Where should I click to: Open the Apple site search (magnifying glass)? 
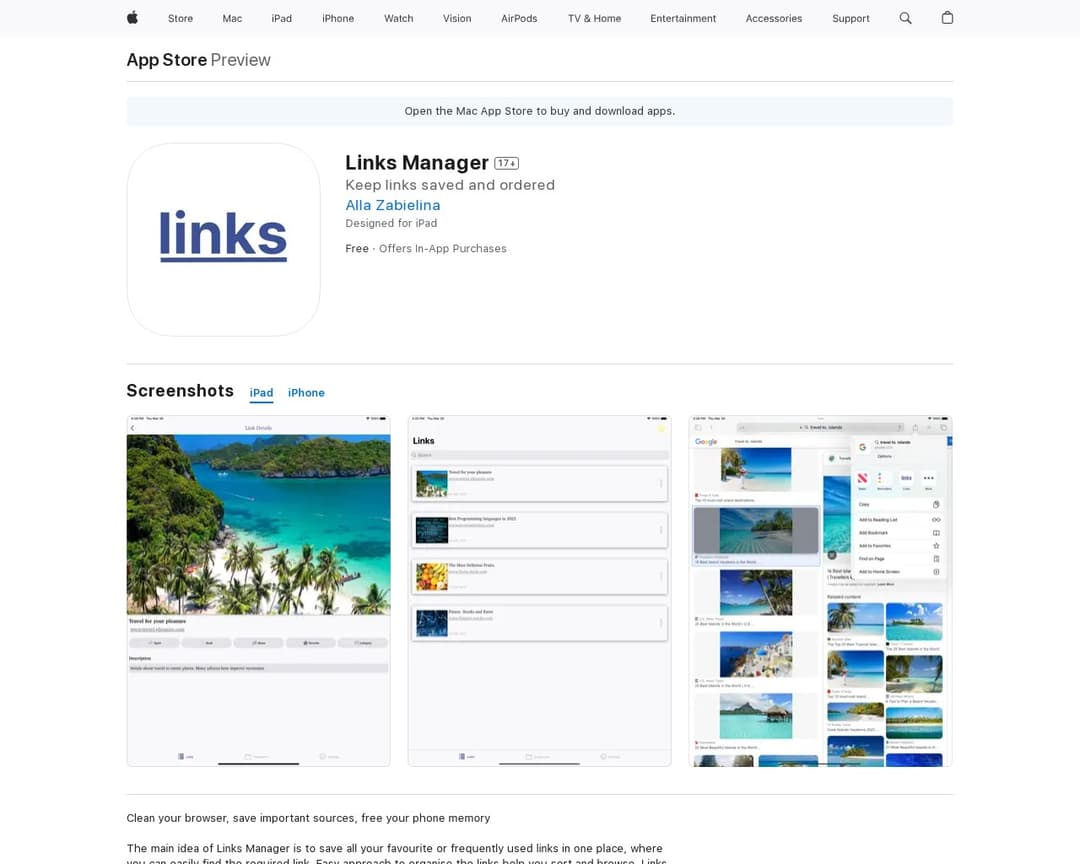905,18
